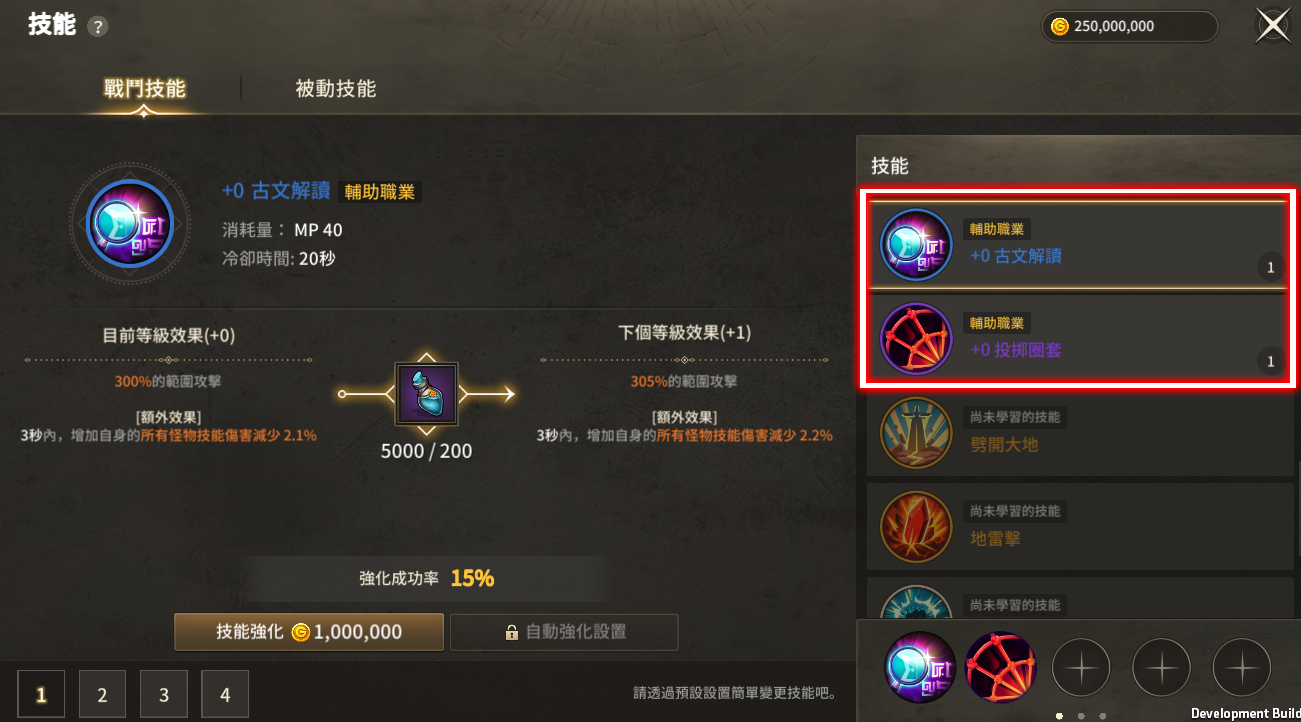Select preset number 3
Viewport: 1301px width, 722px height.
[x=164, y=695]
